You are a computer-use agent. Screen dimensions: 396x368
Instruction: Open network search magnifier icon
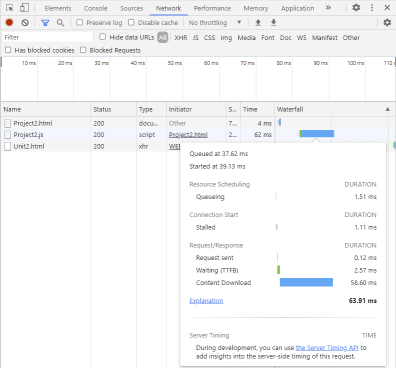click(x=60, y=23)
